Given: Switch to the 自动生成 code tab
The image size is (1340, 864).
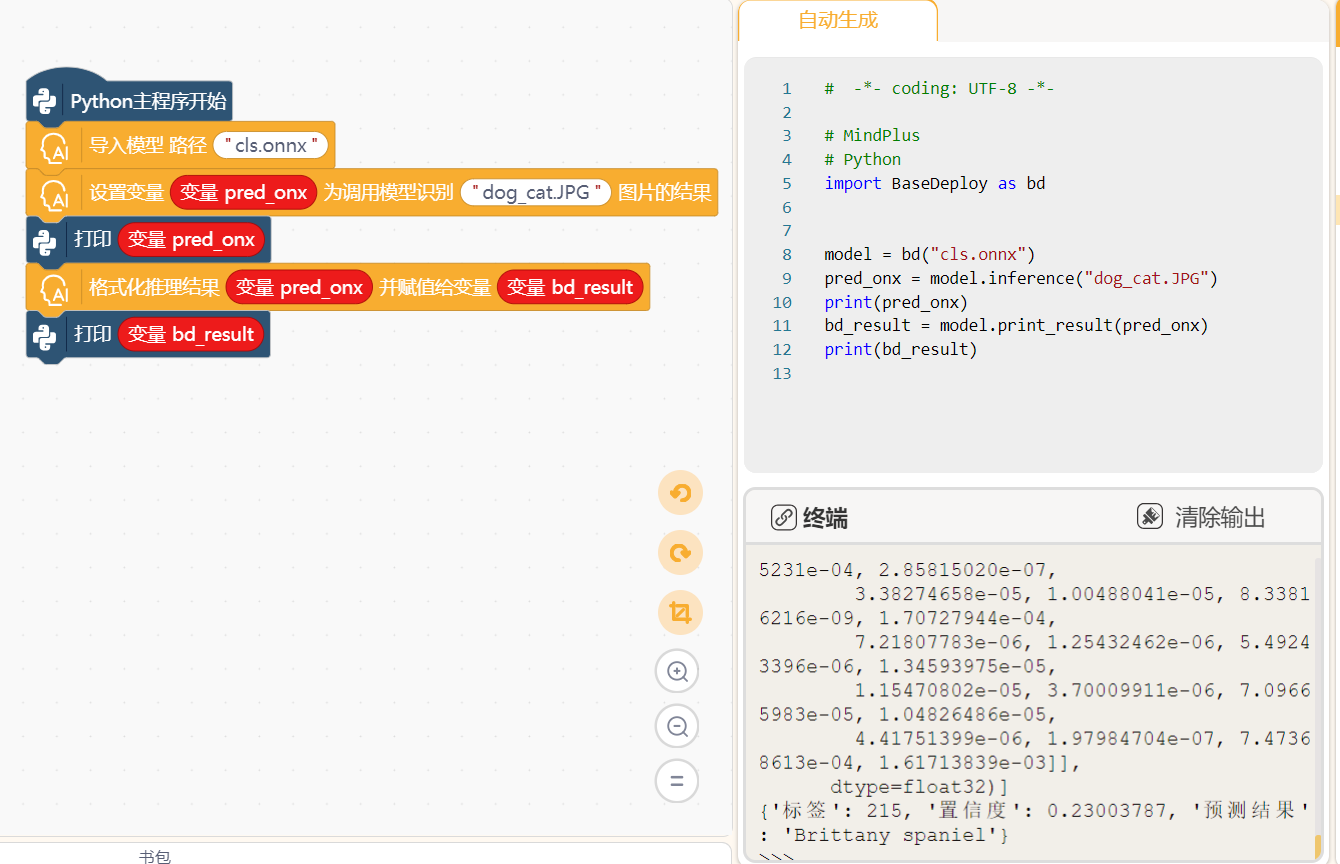Looking at the screenshot, I should click(x=838, y=20).
